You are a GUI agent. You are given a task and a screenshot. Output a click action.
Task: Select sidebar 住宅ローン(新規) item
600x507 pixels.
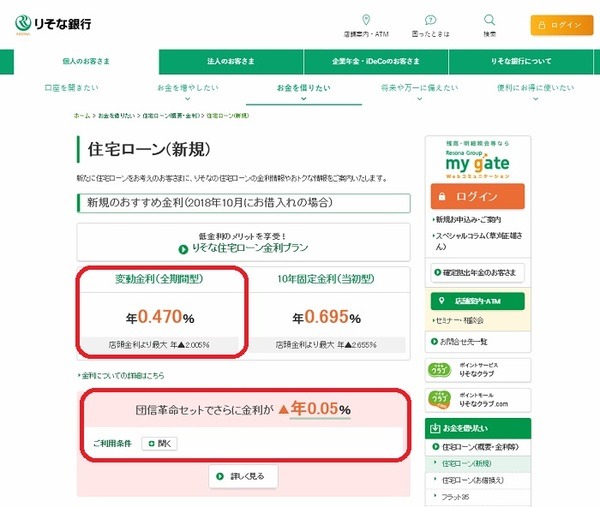pos(478,464)
